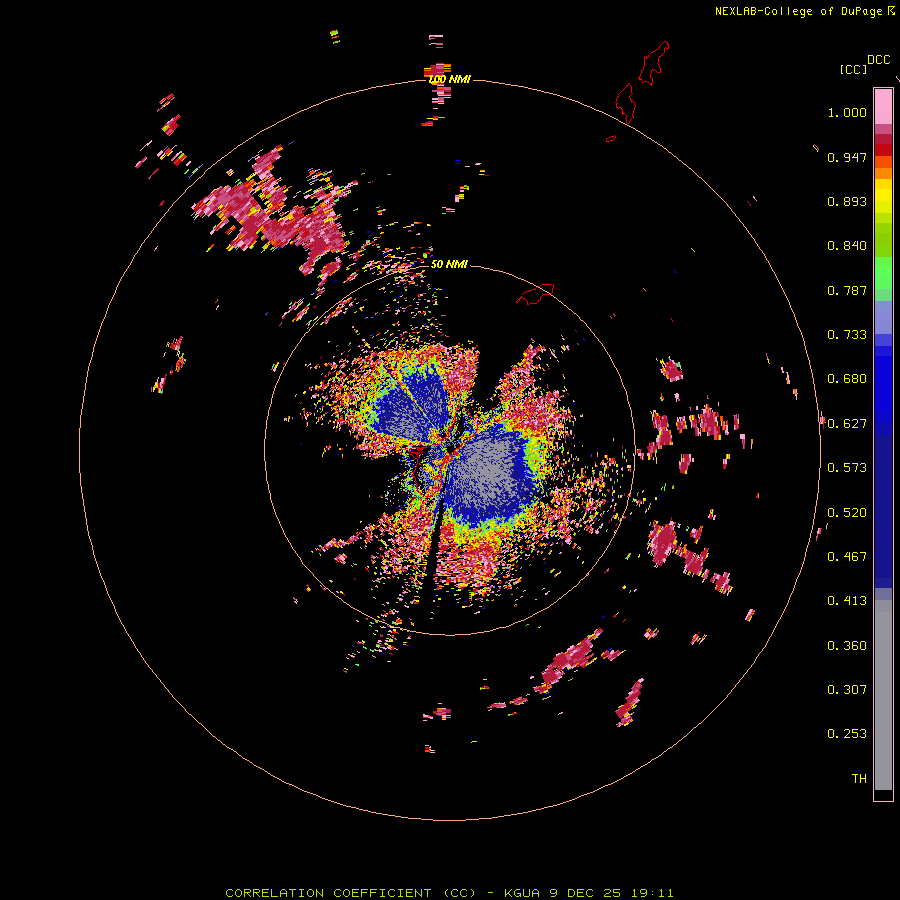Click the 0.627 color scale value

pos(847,424)
